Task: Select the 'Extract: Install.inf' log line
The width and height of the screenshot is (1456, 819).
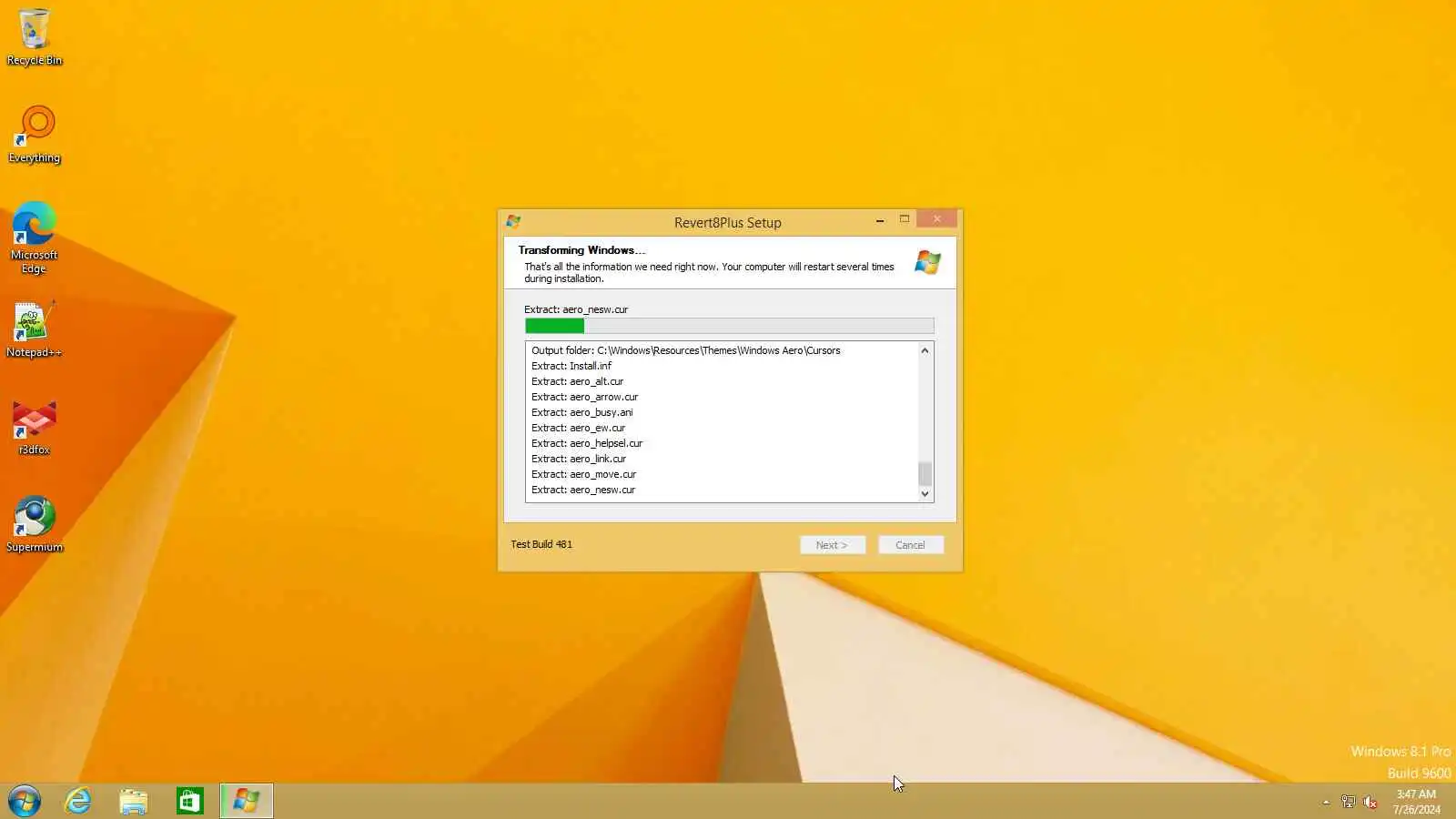Action: [571, 366]
